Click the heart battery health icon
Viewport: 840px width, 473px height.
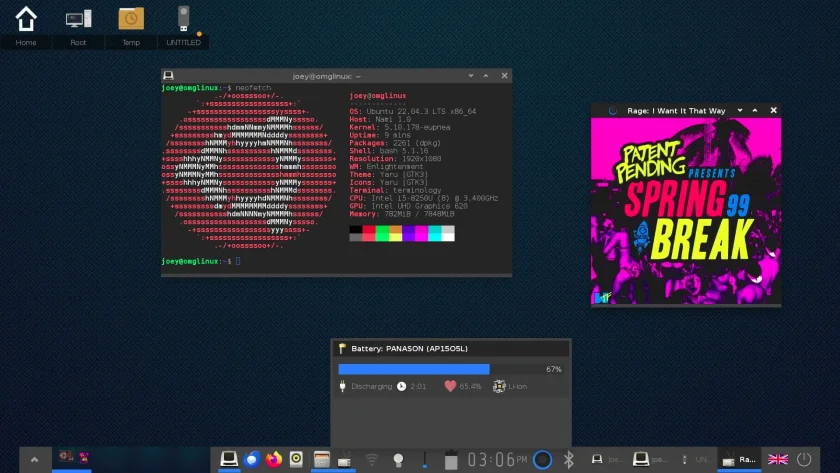coord(450,386)
